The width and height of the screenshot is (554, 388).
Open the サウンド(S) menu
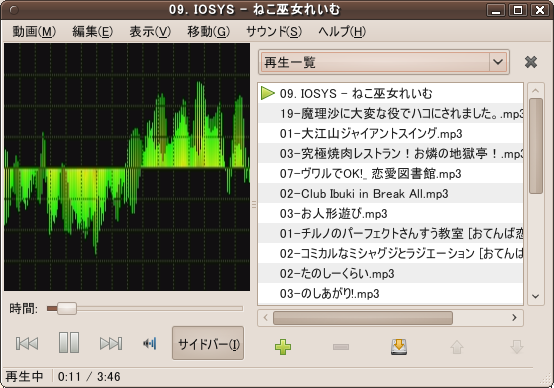click(x=274, y=32)
